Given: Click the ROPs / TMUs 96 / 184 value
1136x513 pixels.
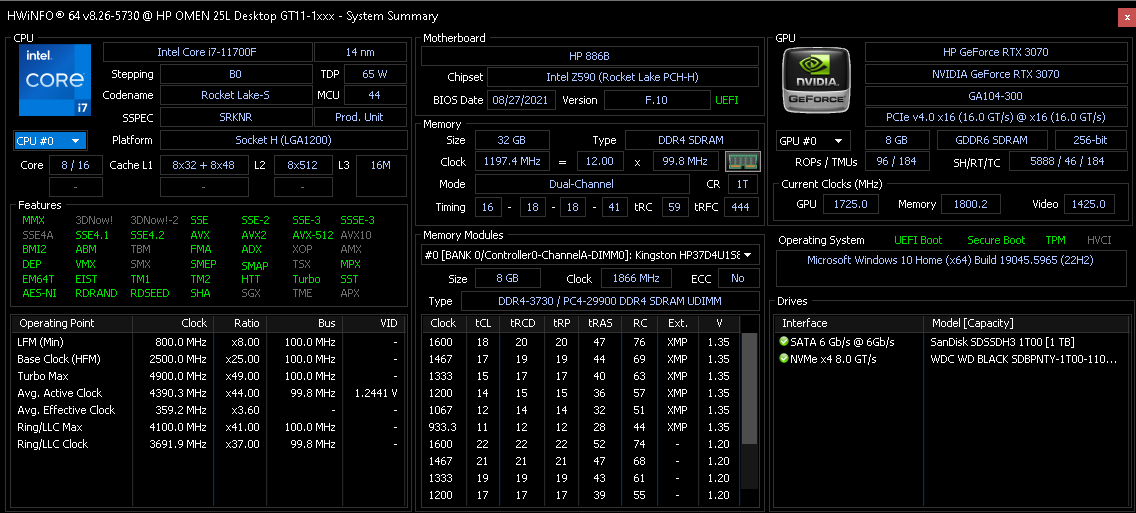Looking at the screenshot, I should point(897,162).
